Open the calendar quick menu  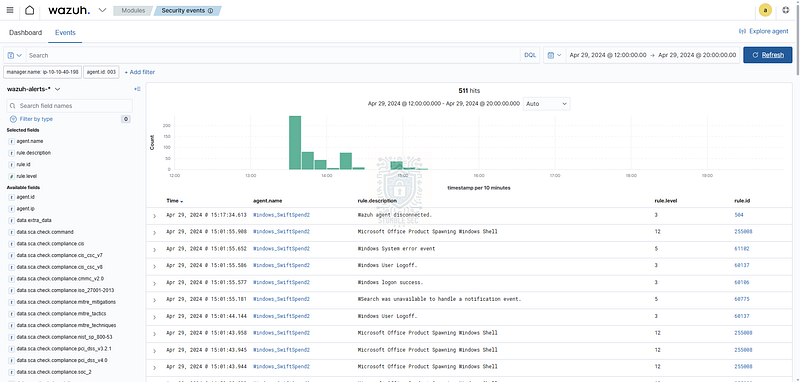554,55
